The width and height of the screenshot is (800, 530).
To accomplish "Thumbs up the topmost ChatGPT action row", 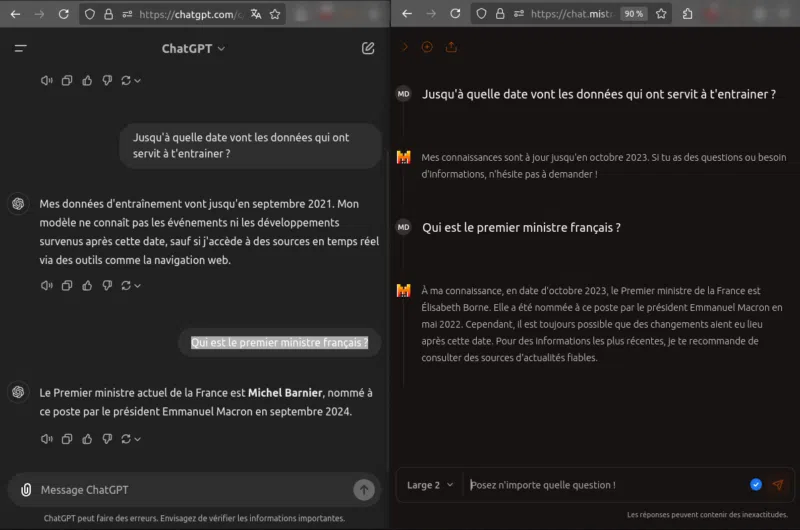I will tap(87, 81).
